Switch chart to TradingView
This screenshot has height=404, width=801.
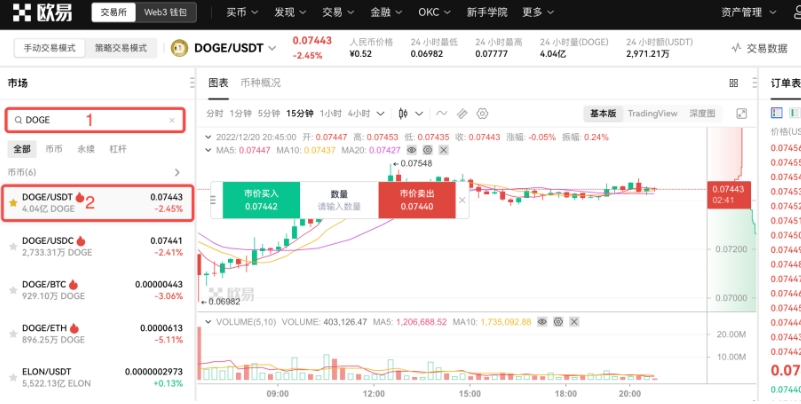click(x=652, y=113)
